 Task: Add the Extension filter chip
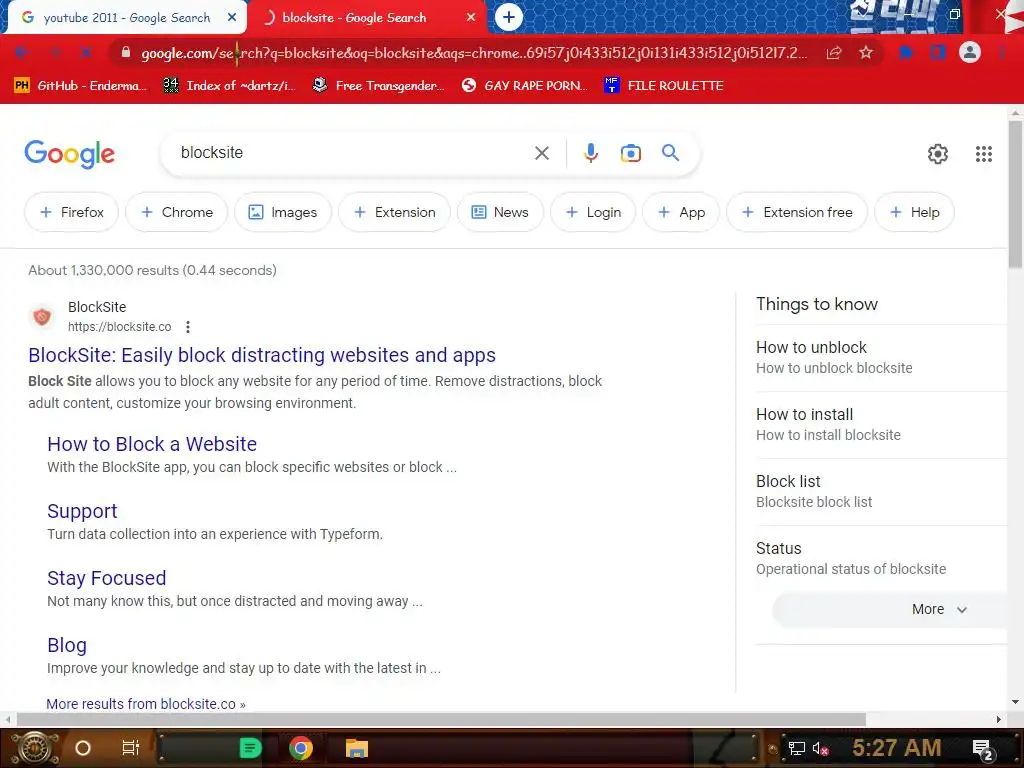pyautogui.click(x=394, y=212)
